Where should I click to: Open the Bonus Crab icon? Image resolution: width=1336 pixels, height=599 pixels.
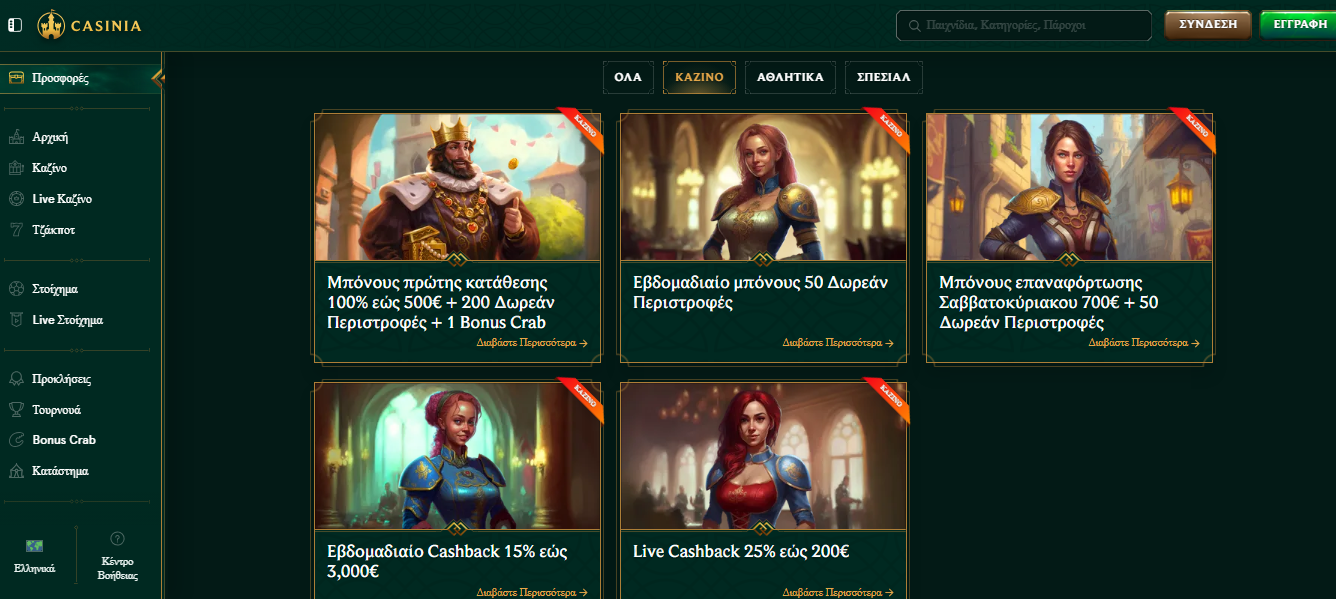point(16,440)
